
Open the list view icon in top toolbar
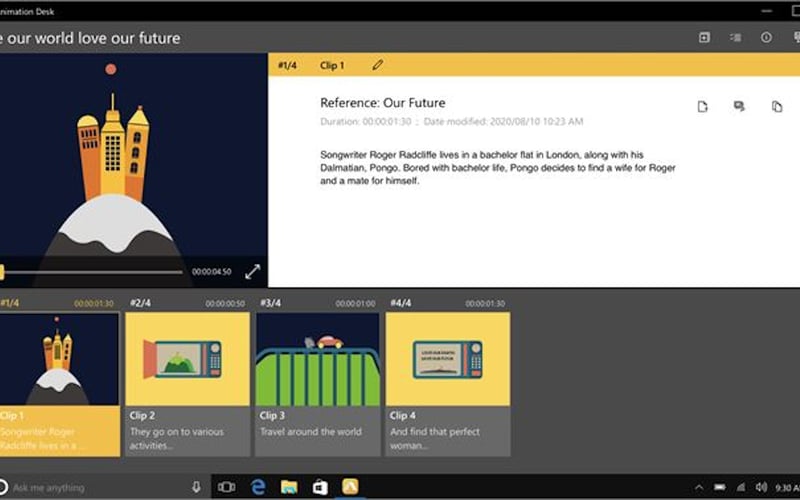pos(735,38)
